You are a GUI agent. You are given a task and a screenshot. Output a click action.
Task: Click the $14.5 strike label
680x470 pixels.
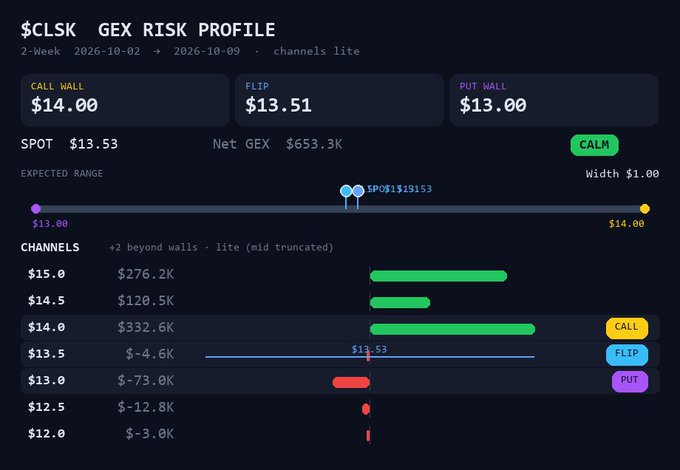46,300
